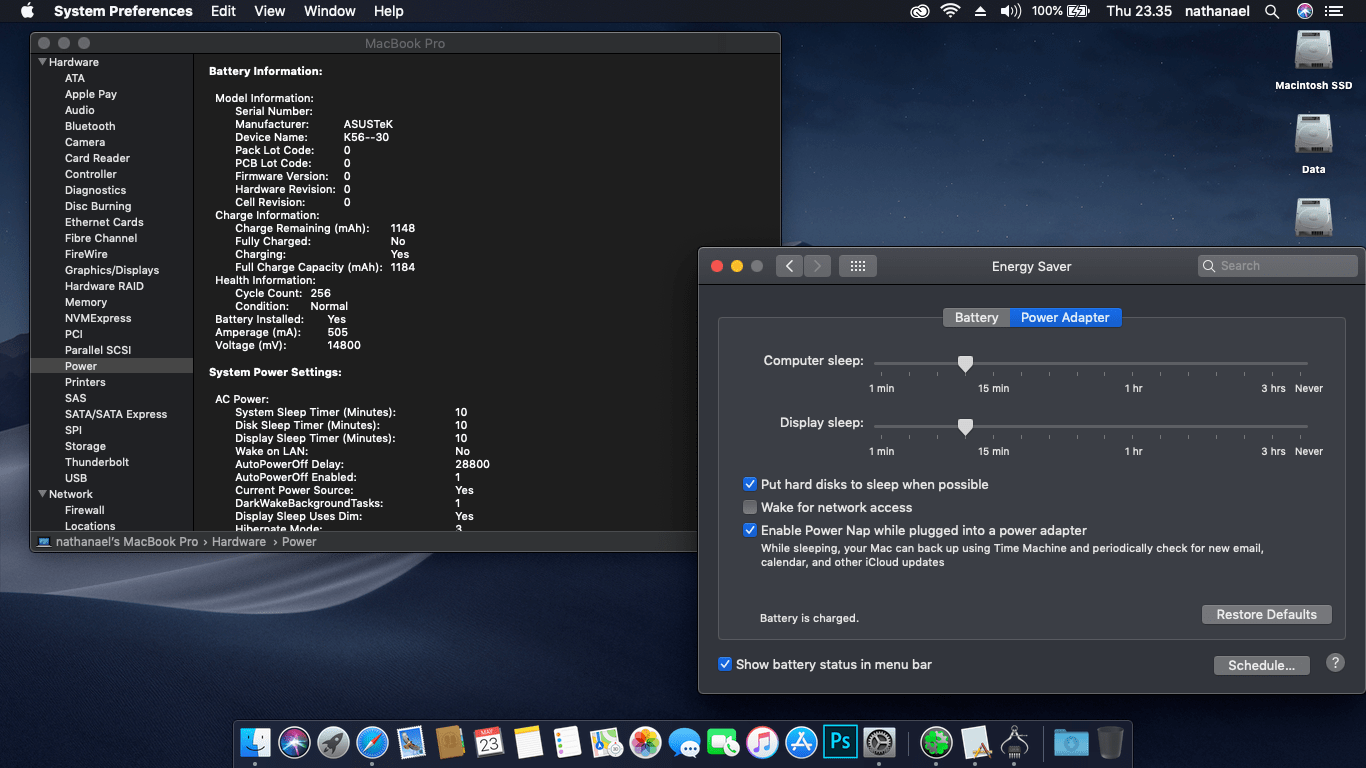
Task: Open the Schedule... dialog
Action: [1261, 665]
